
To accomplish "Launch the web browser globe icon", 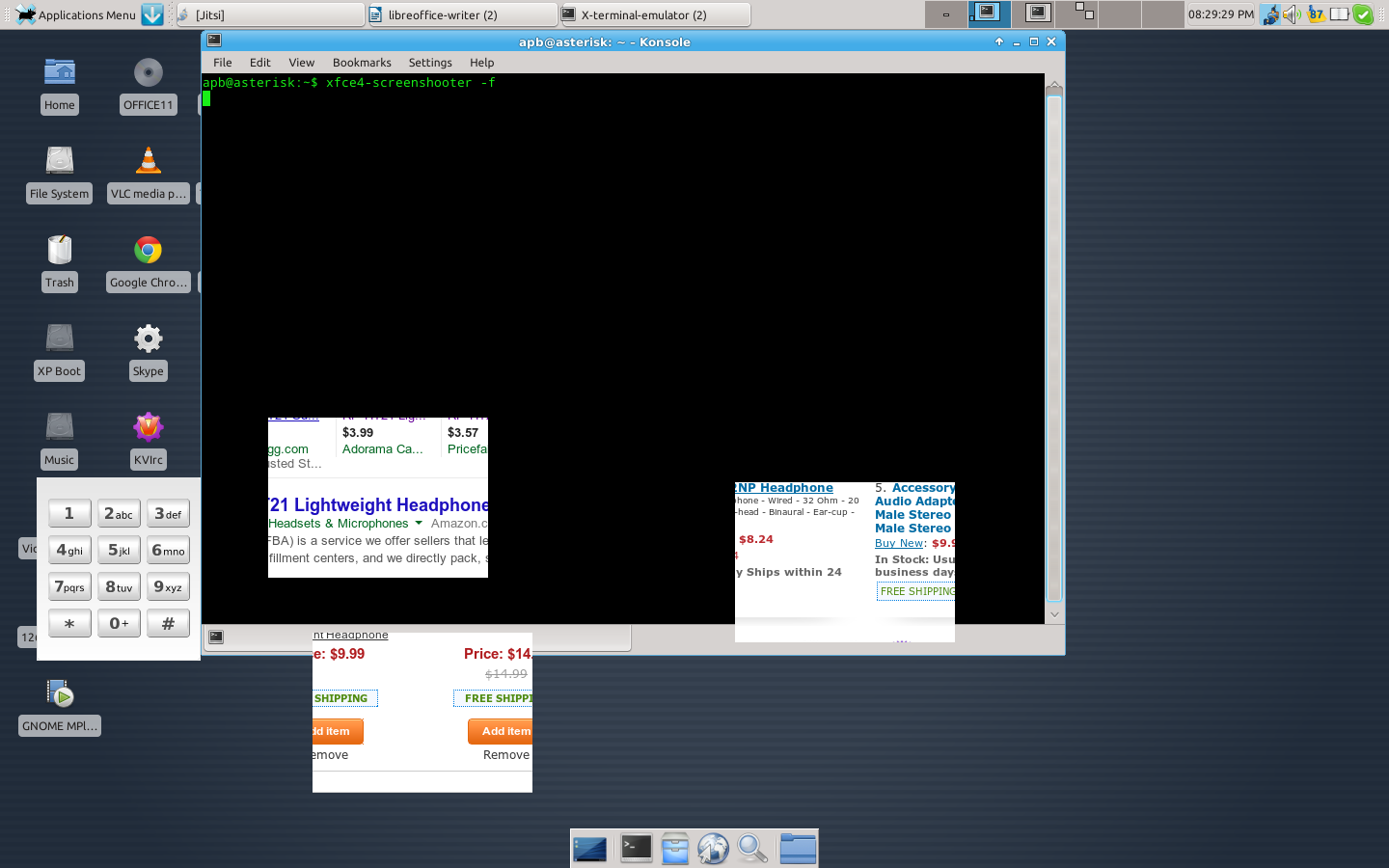I will point(713,849).
